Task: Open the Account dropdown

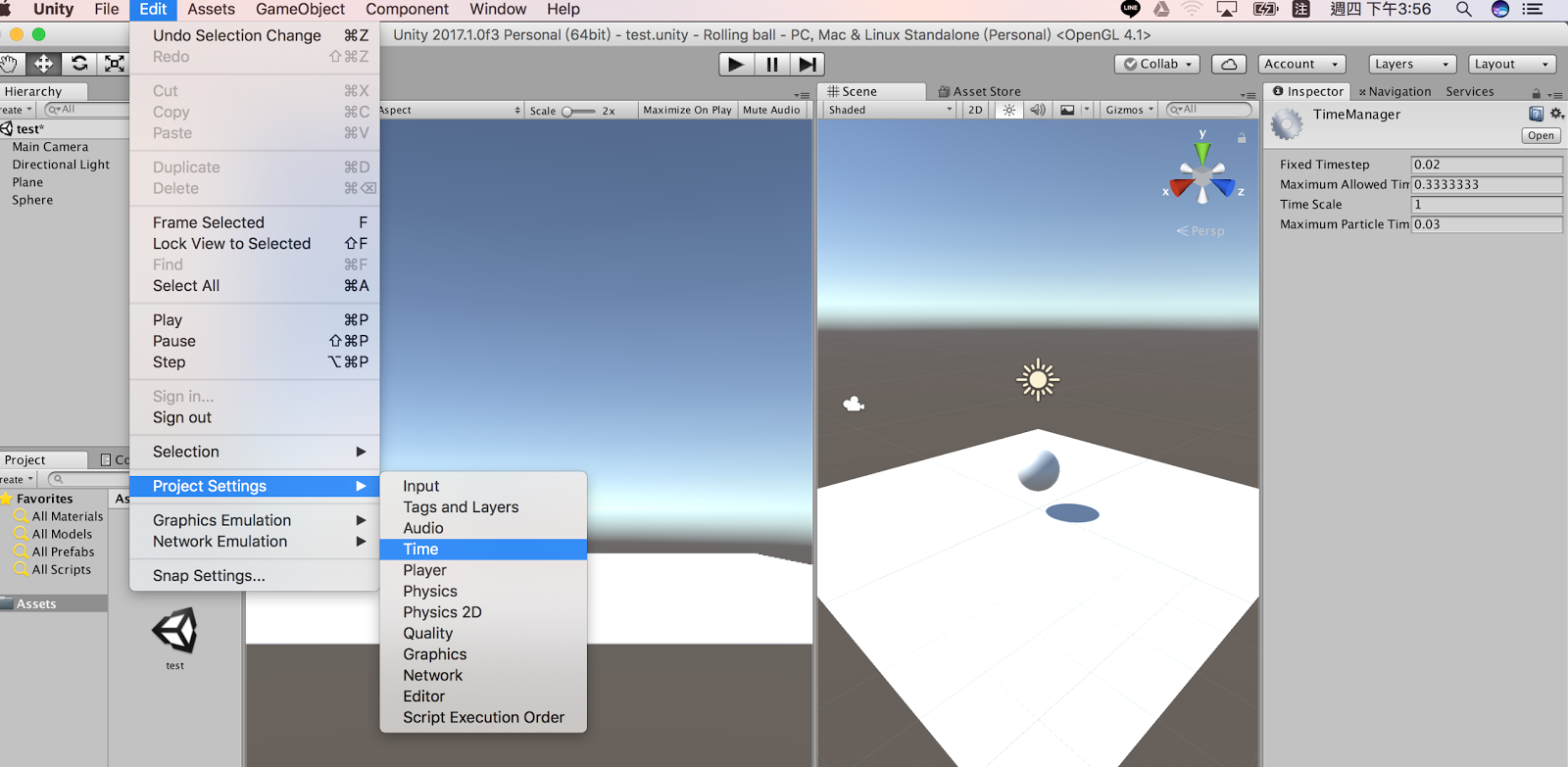Action: pos(1301,64)
